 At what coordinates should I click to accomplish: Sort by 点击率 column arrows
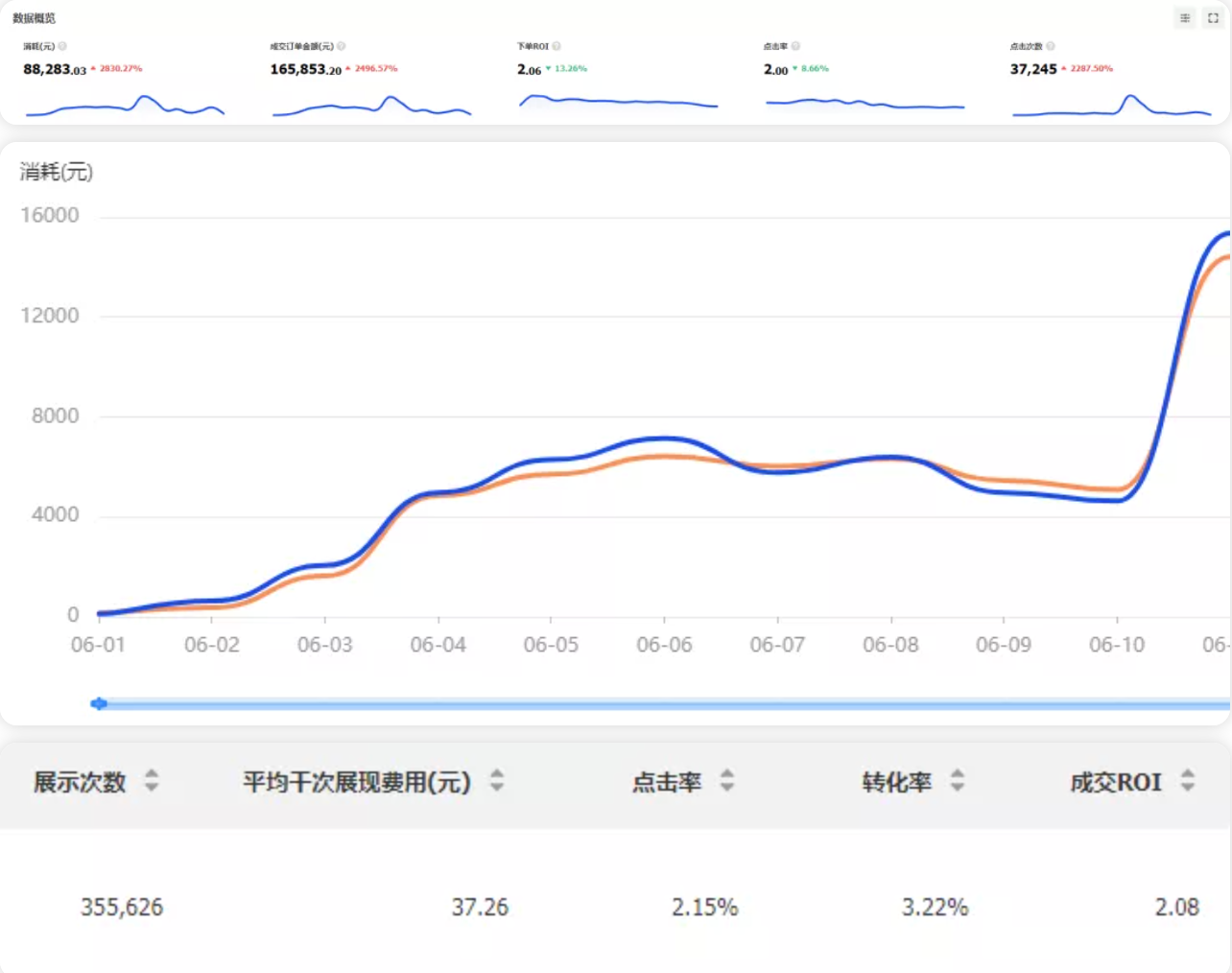coord(727,780)
